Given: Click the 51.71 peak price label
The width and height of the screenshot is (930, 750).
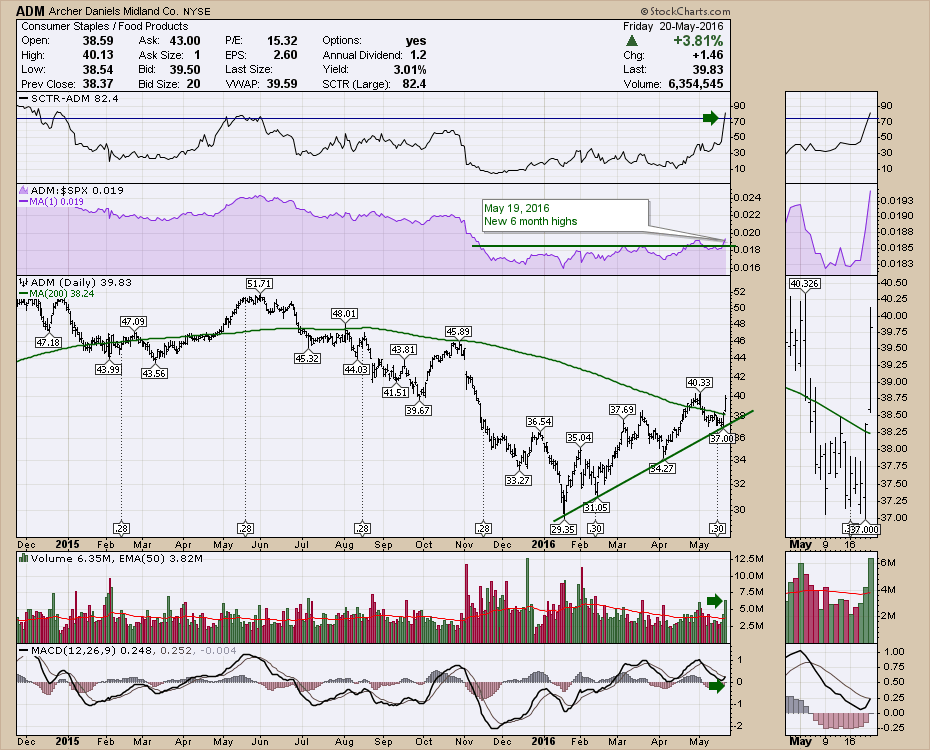Looking at the screenshot, I should [260, 284].
